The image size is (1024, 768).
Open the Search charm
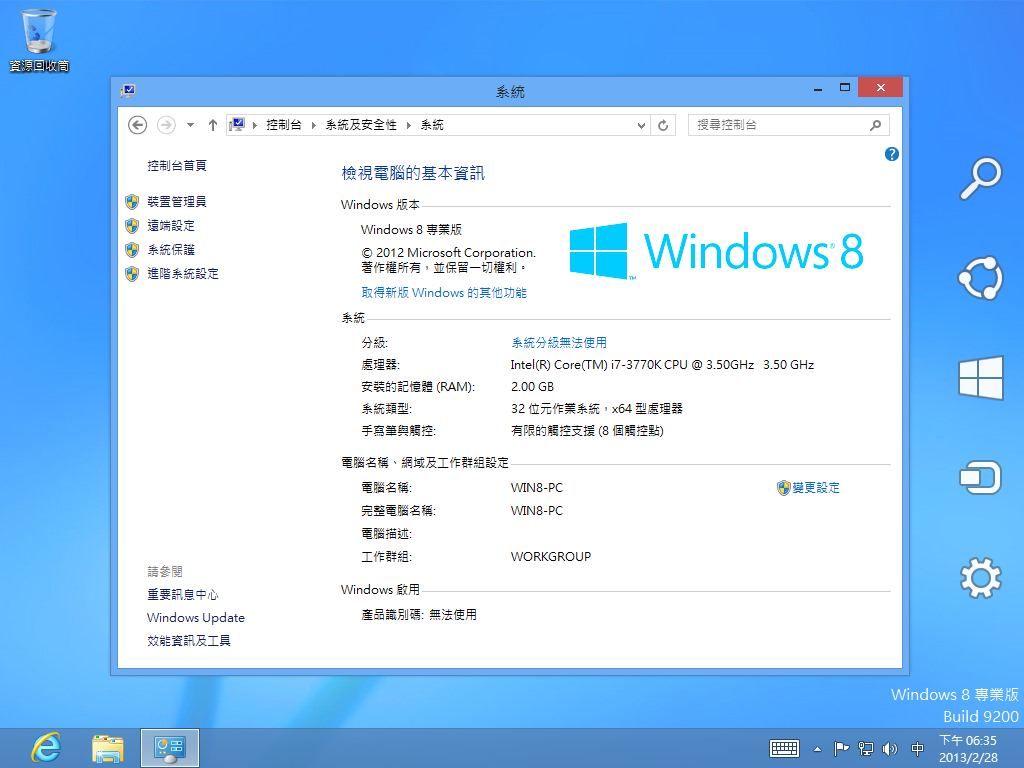pyautogui.click(x=980, y=178)
